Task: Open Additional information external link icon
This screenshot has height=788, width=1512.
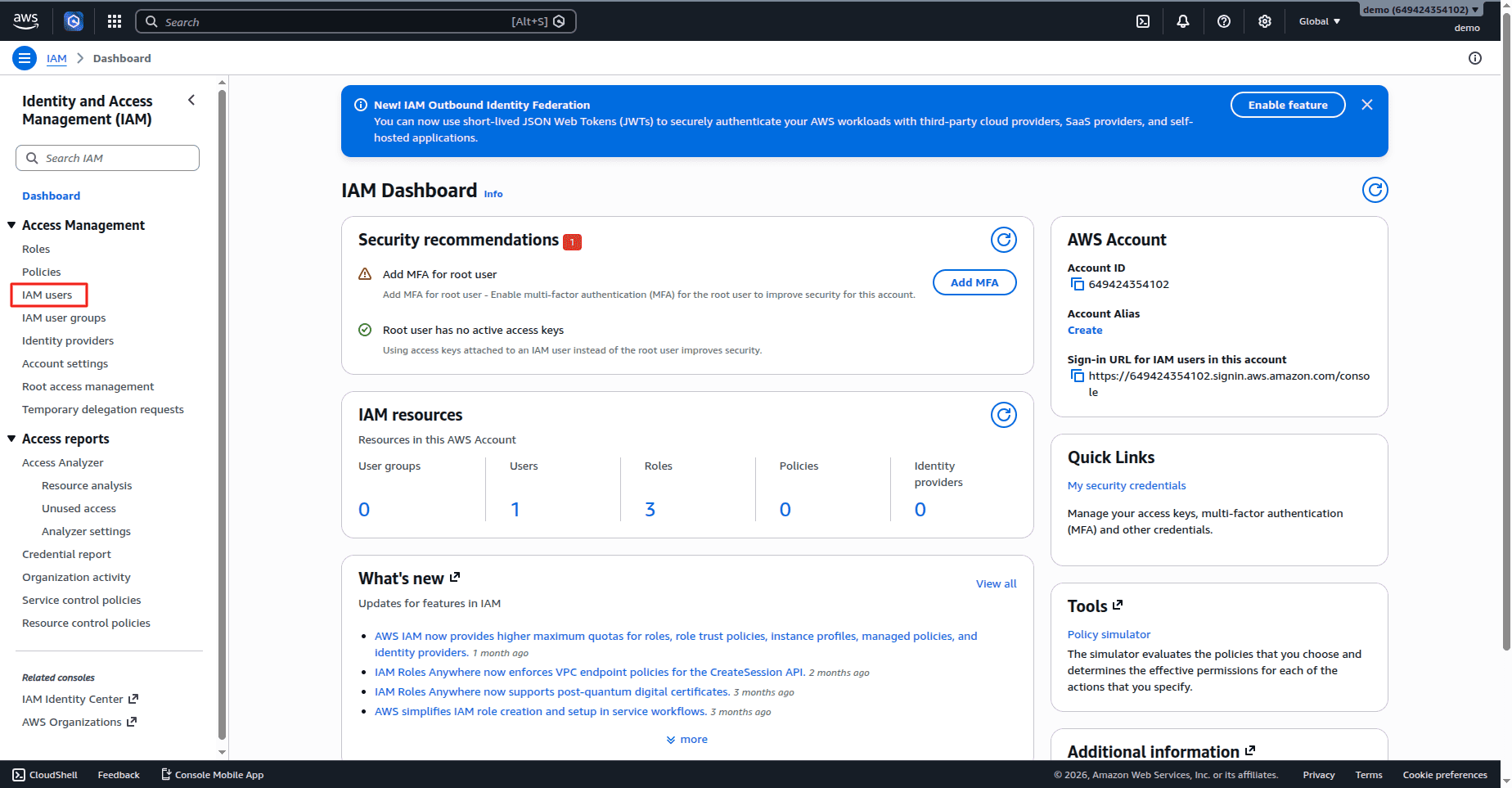Action: point(1250,750)
